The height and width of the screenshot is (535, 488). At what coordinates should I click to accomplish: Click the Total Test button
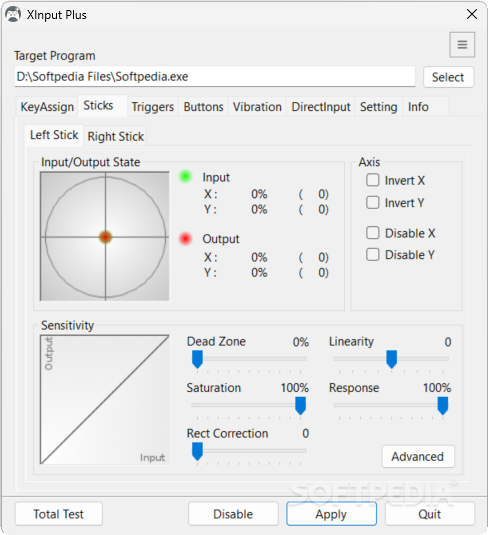click(x=58, y=514)
